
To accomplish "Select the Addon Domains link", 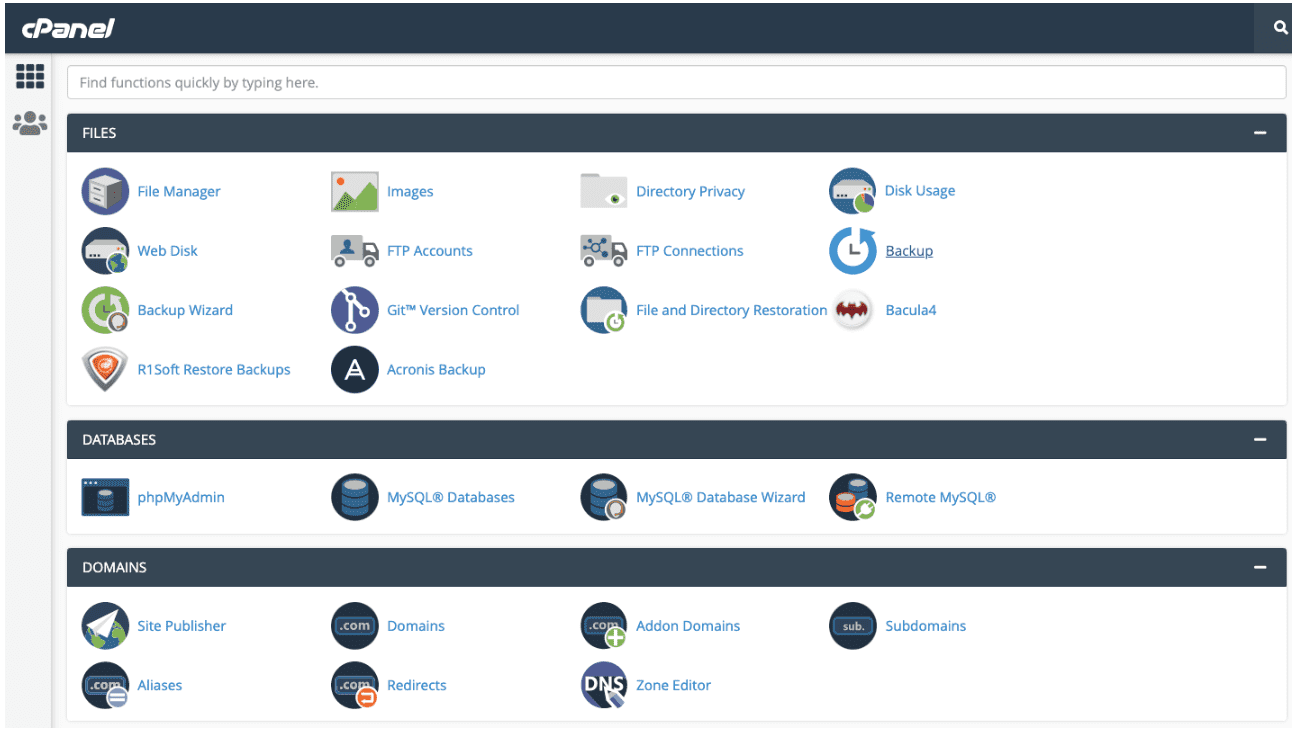I will [x=688, y=626].
